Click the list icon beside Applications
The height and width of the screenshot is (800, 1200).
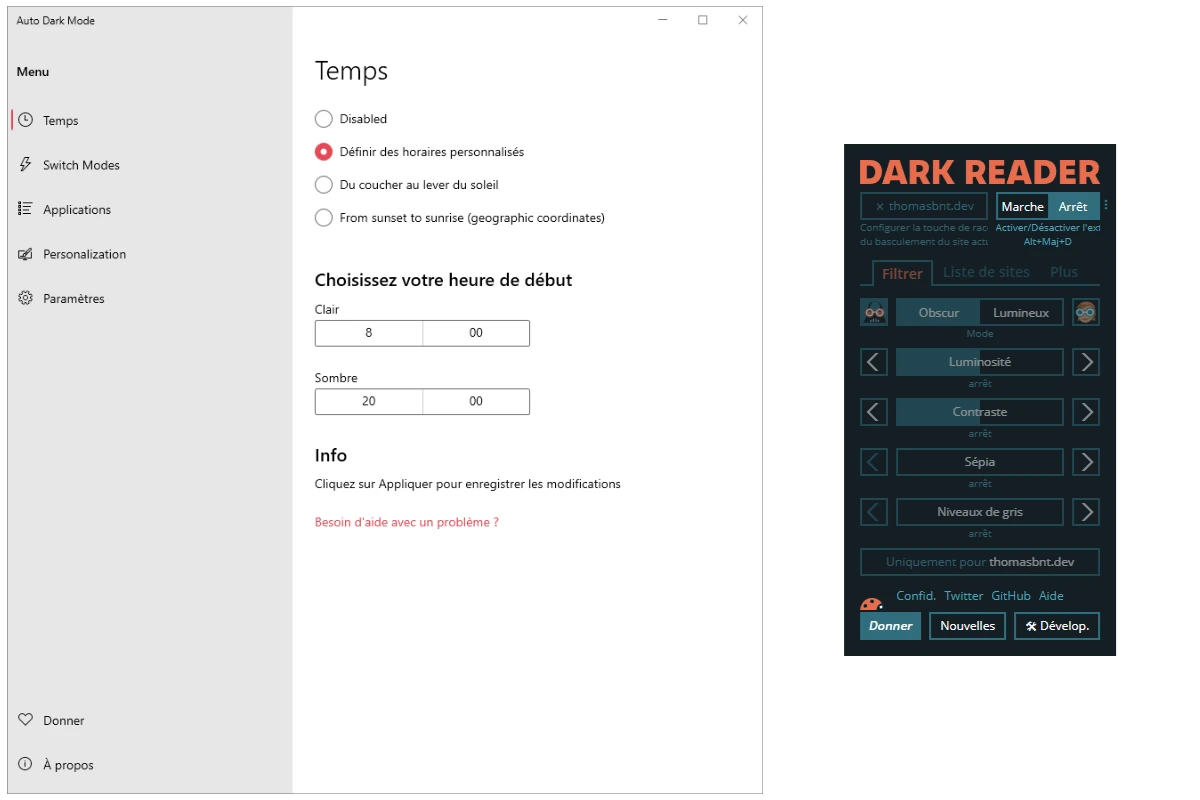point(25,209)
